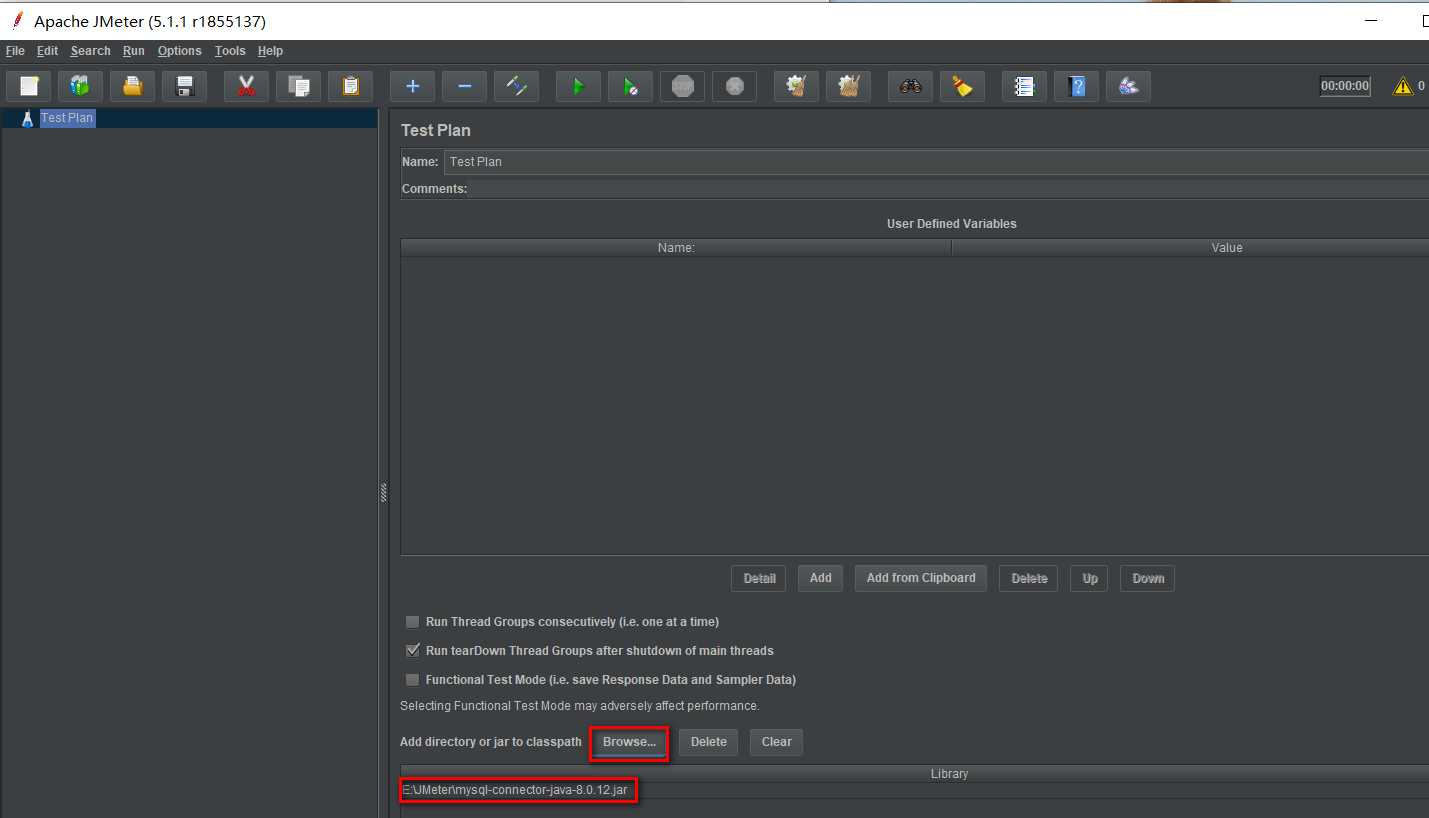
Task: Select the Test Plan tree node
Action: point(67,118)
